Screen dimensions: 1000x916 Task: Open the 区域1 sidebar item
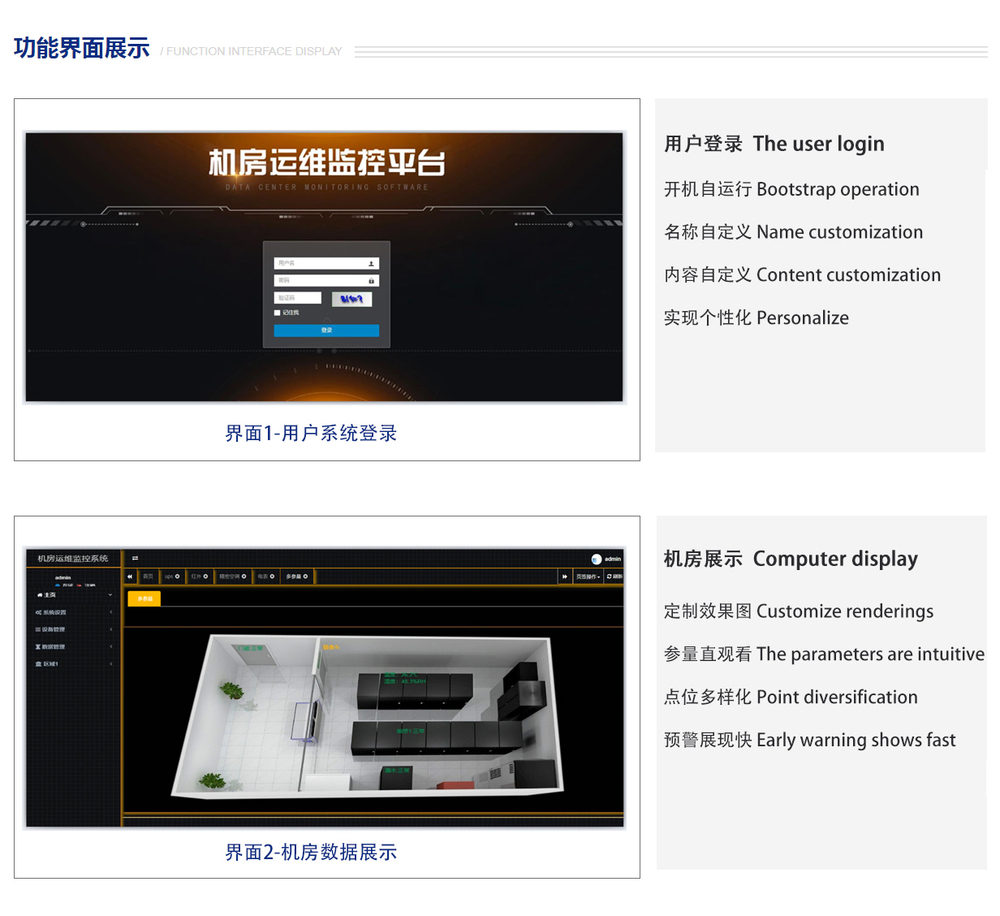(70, 664)
